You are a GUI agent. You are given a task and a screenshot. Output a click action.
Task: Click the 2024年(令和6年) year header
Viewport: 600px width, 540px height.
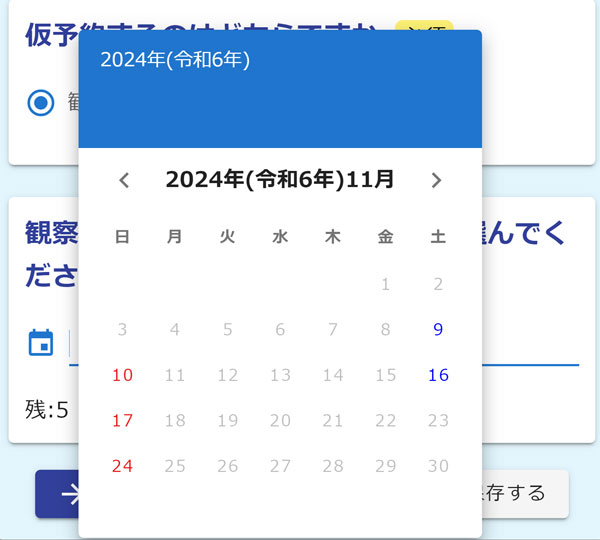[x=175, y=60]
